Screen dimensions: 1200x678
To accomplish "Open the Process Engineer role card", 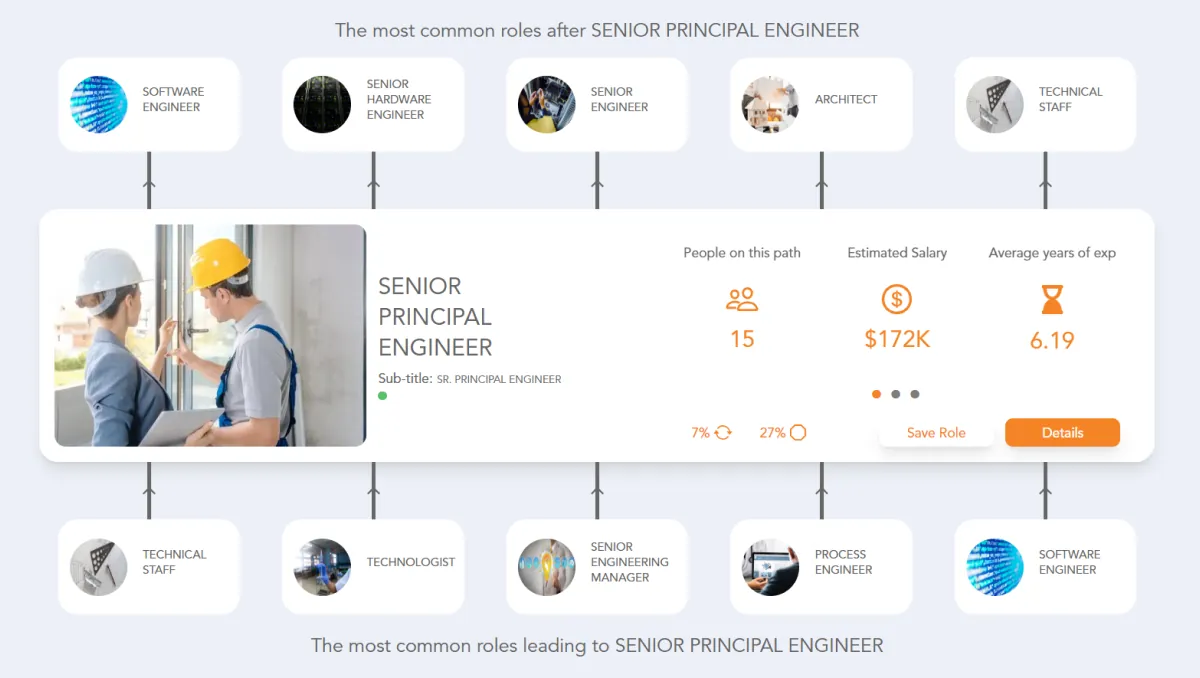I will tap(821, 566).
